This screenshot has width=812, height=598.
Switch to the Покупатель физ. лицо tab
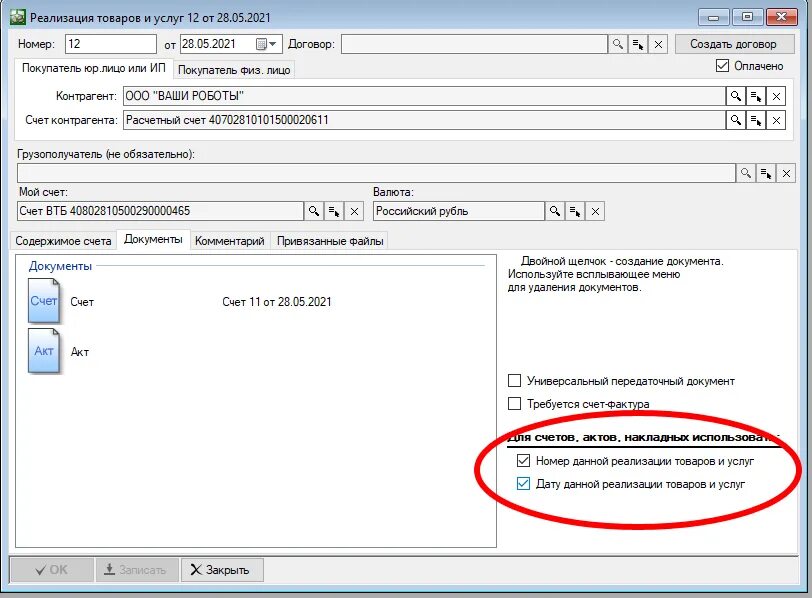click(x=234, y=69)
